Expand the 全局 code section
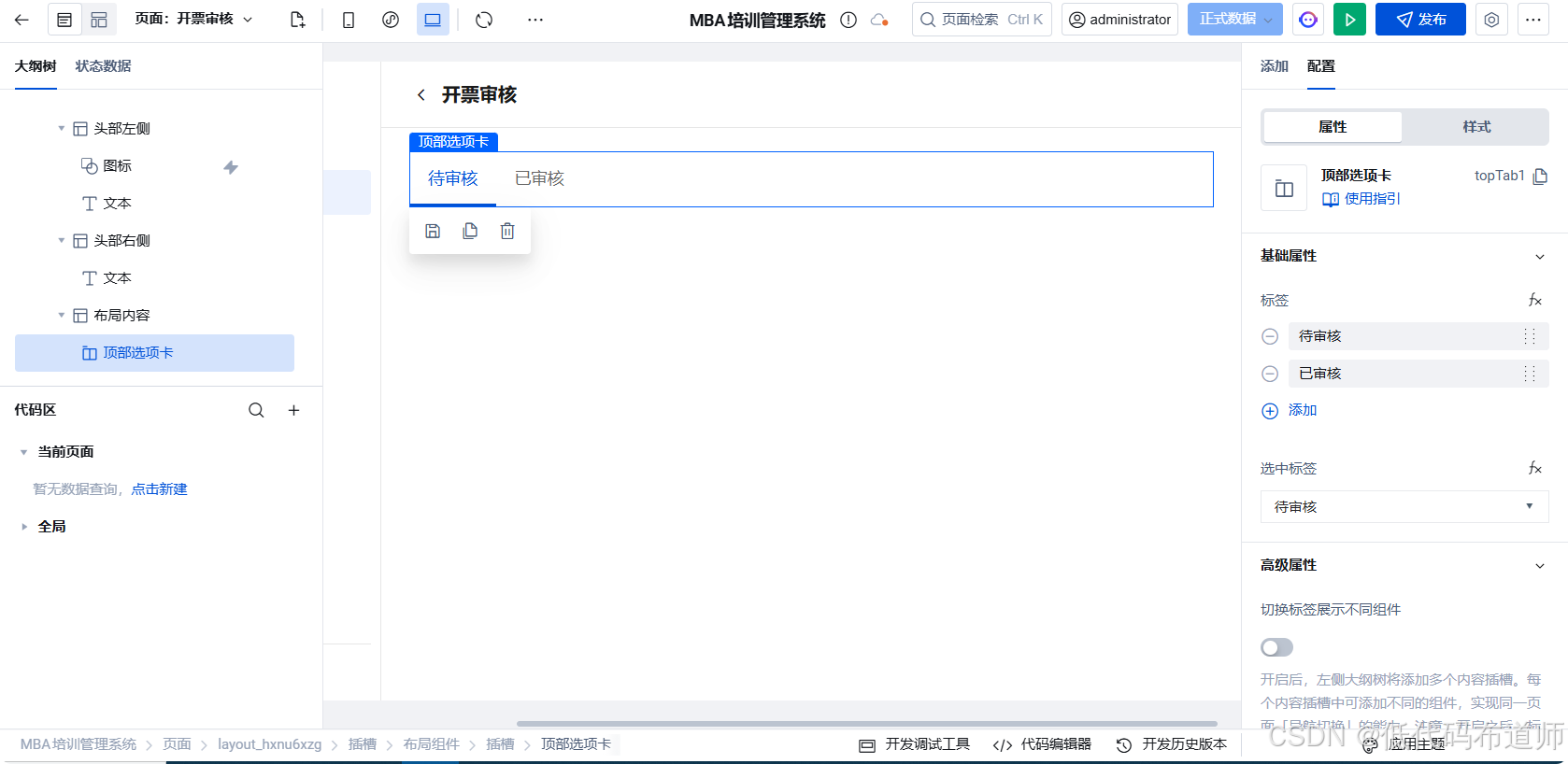Image resolution: width=1568 pixels, height=764 pixels. (23, 527)
